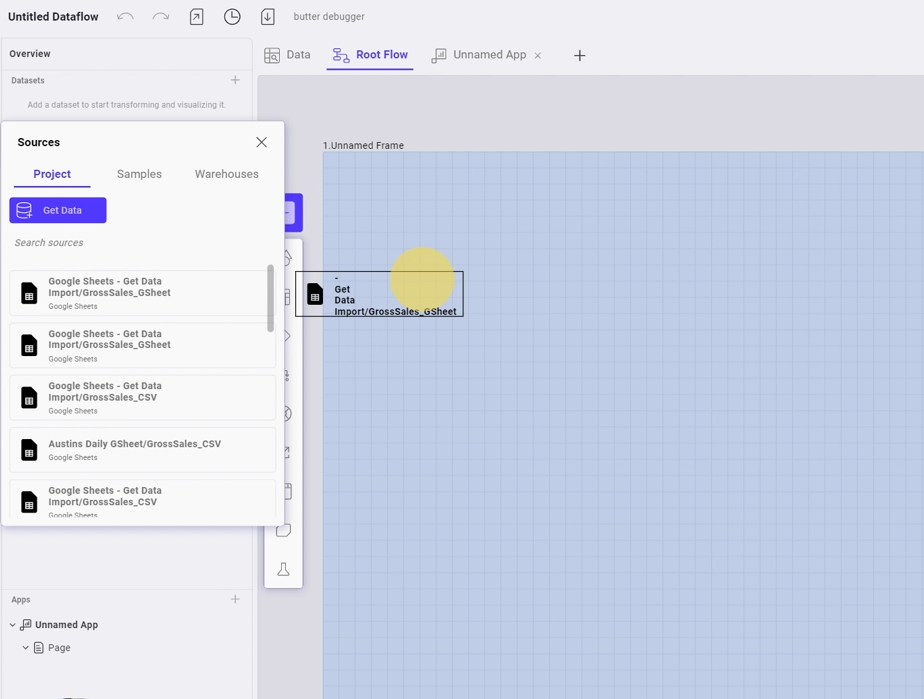Click the download icon in top toolbar
This screenshot has height=699, width=924.
[268, 17]
